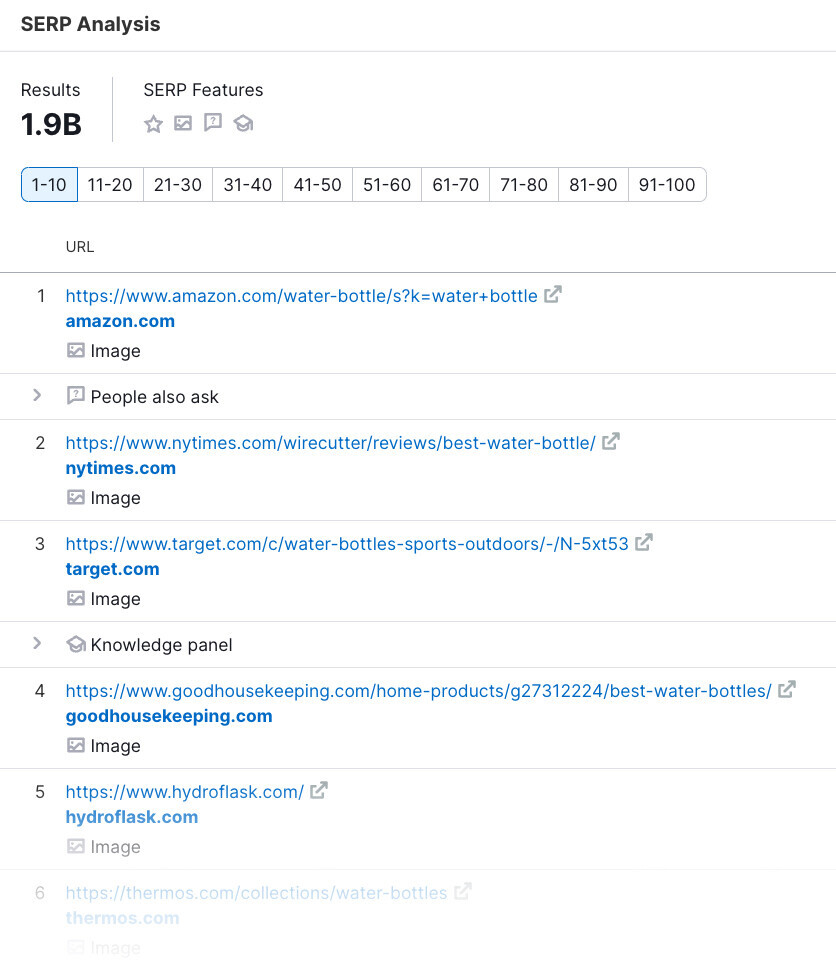This screenshot has width=836, height=969.
Task: Open the Wirecutter best water bottle link
Action: tap(330, 441)
